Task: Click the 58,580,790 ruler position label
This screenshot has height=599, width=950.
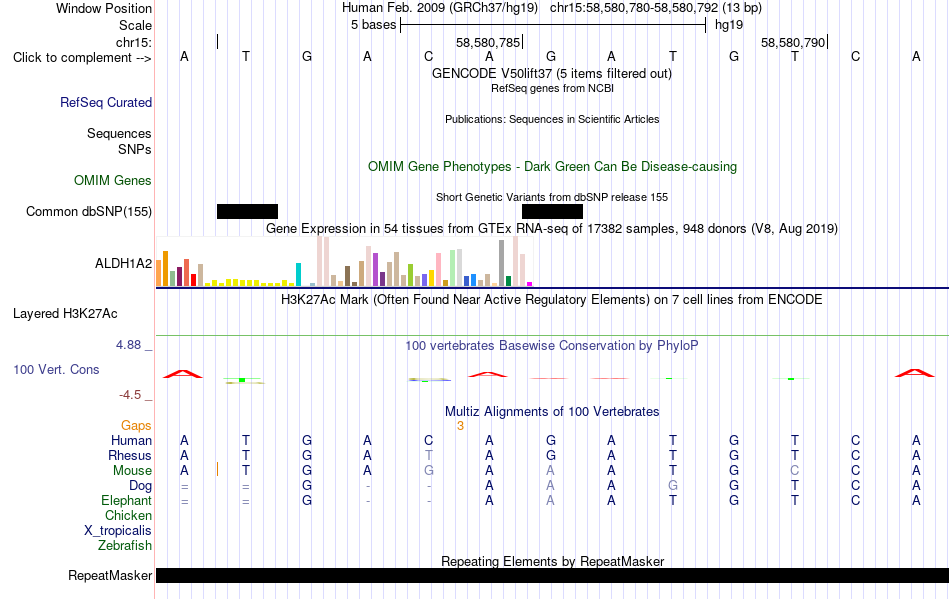Action: point(793,43)
